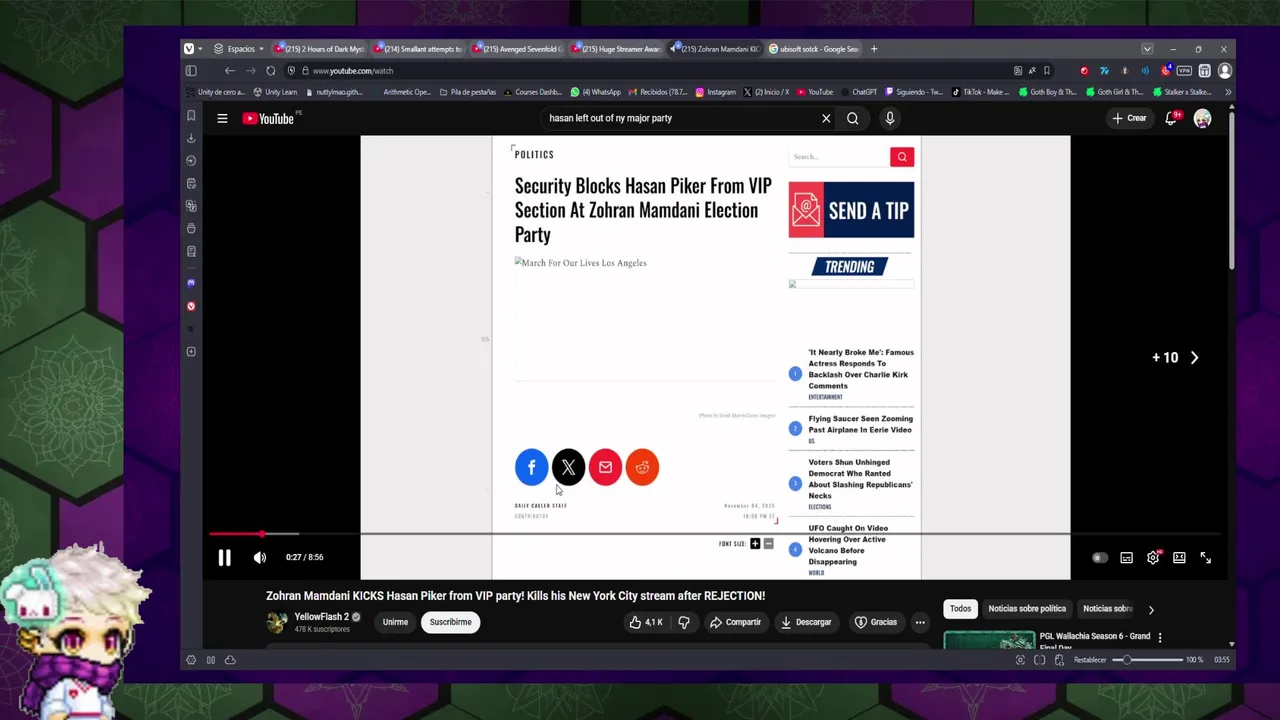The height and width of the screenshot is (720, 1280).
Task: Seek on the video progress bar
Action: click(714, 534)
